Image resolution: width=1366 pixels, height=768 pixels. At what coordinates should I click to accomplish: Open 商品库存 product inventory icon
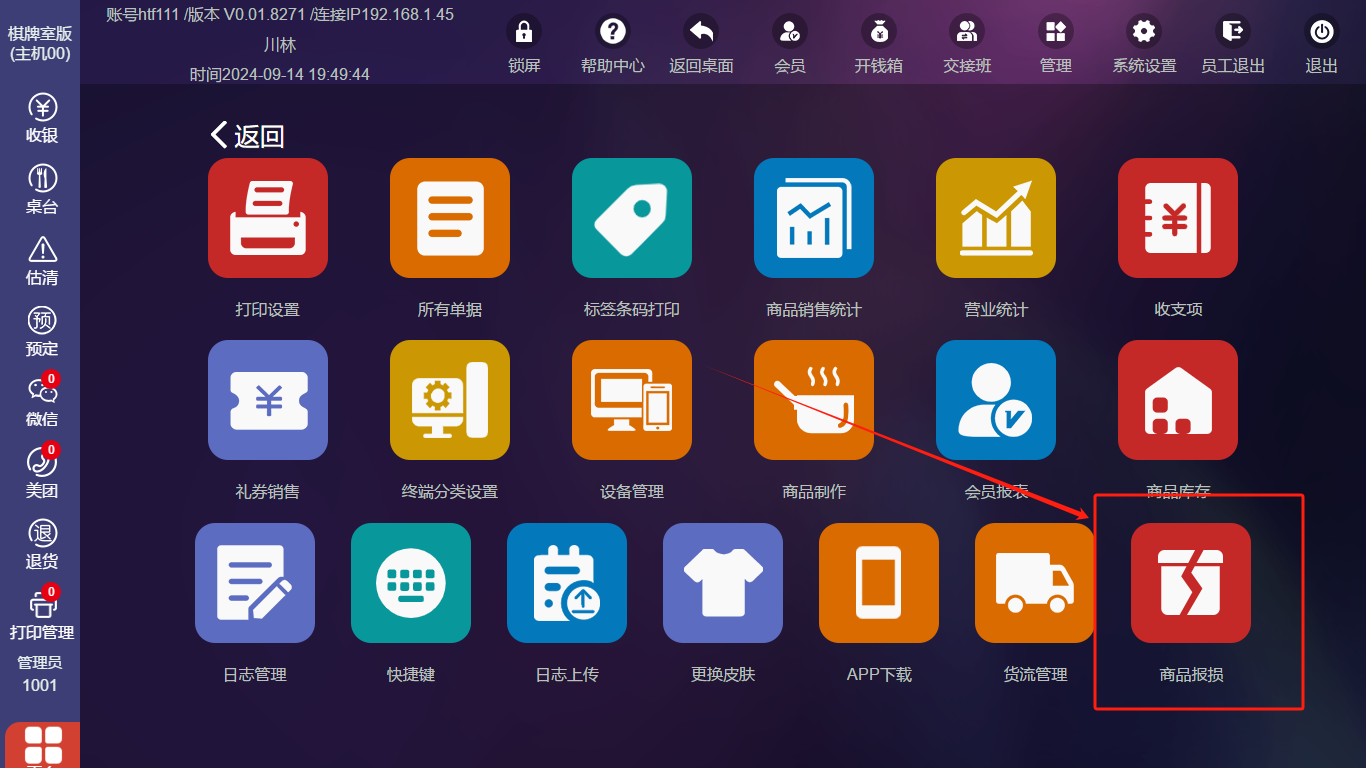coord(1178,400)
